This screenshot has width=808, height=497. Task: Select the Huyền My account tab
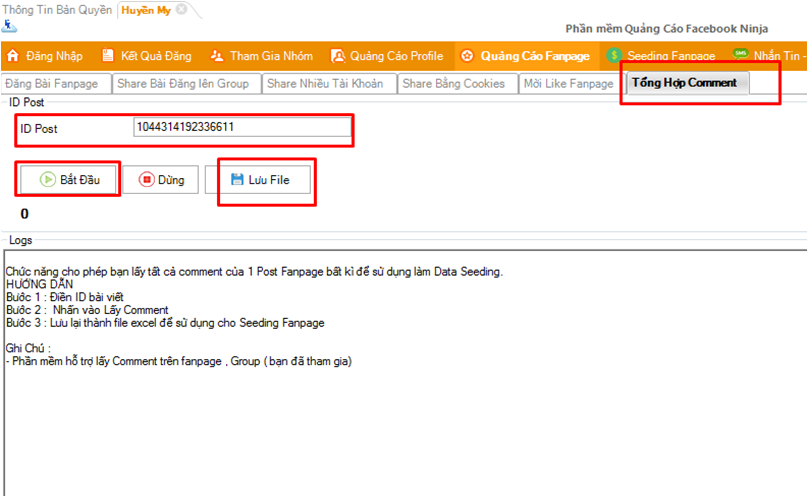[x=146, y=10]
